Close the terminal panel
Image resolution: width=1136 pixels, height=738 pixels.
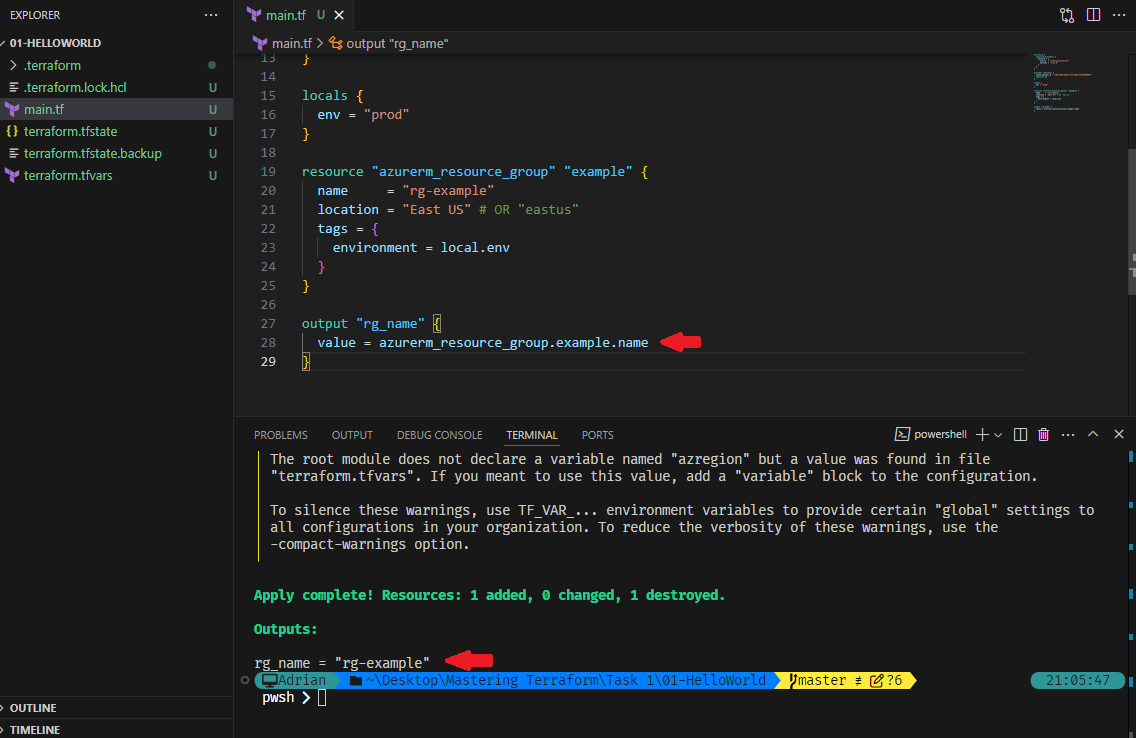coord(1119,434)
